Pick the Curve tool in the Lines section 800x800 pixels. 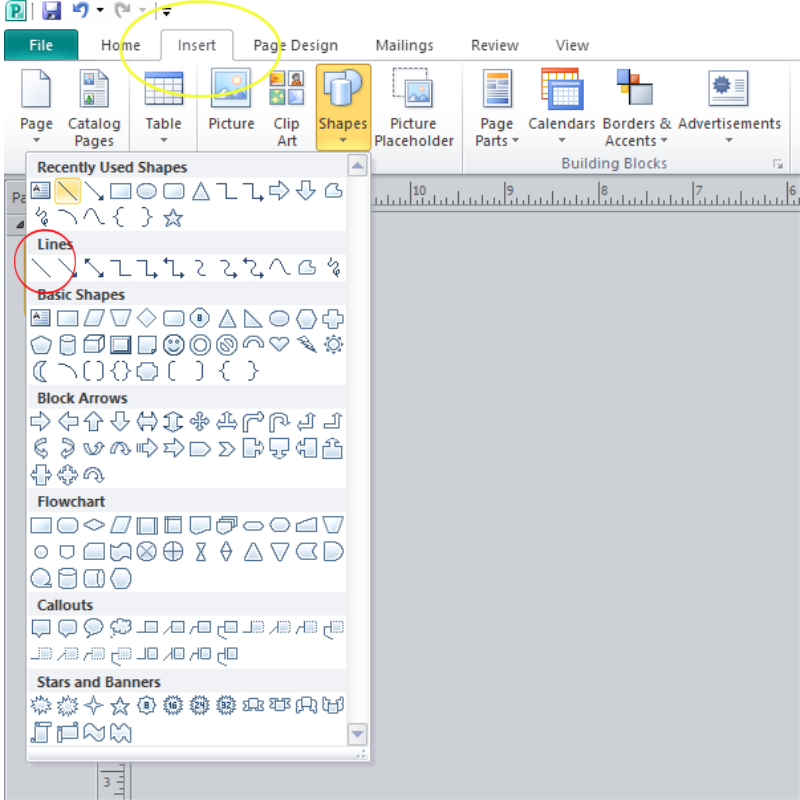pos(280,268)
